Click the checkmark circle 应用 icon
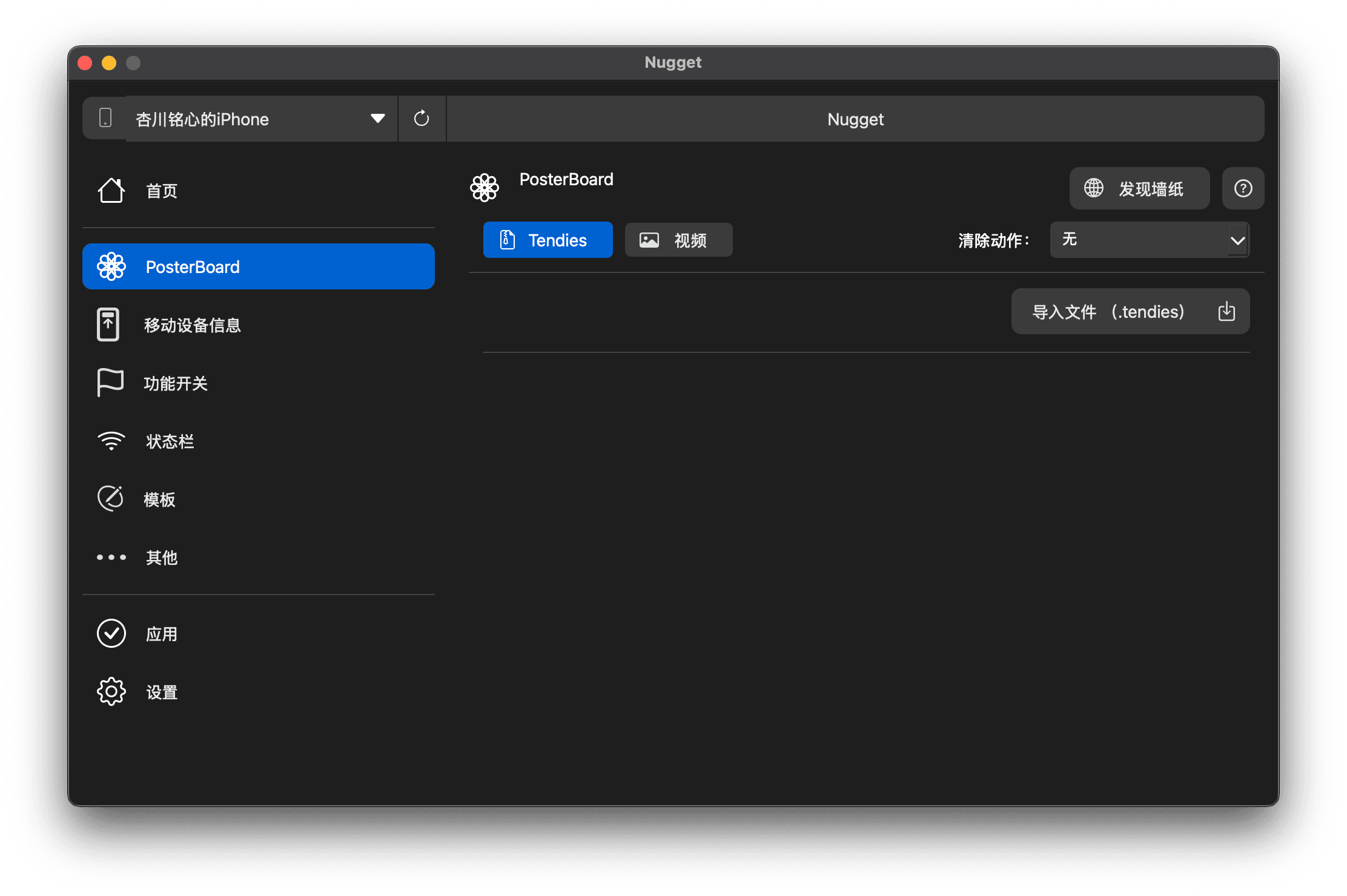Screen dimensions: 1347x896 coord(111,633)
